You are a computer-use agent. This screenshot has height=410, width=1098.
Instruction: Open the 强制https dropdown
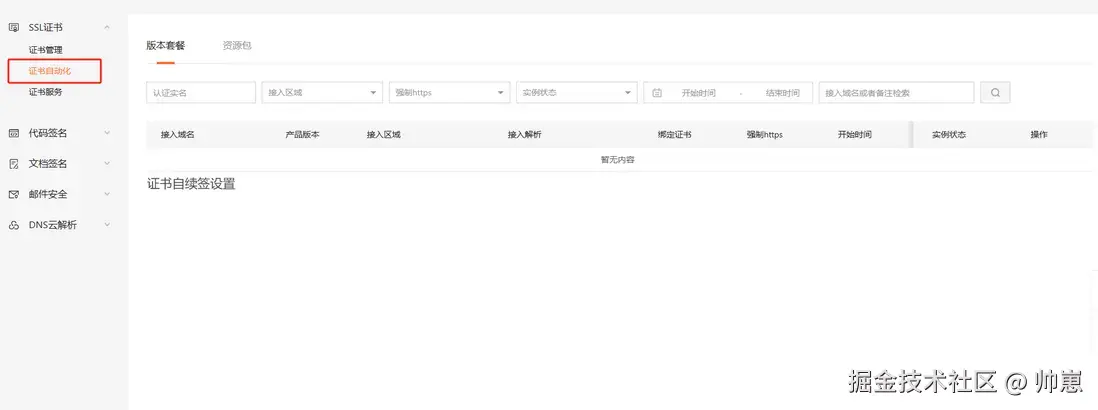tap(449, 92)
